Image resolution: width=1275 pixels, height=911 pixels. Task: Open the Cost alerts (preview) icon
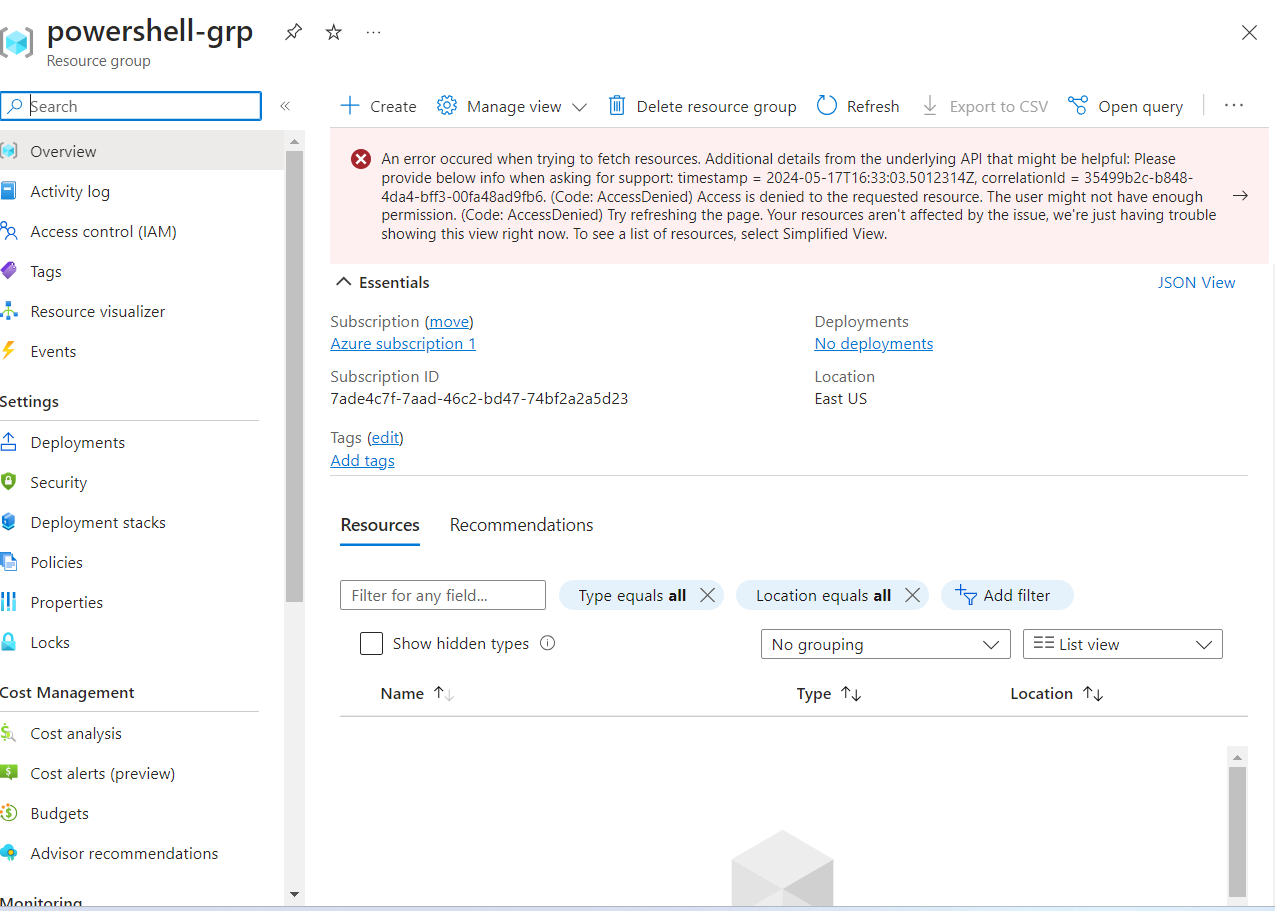pyautogui.click(x=9, y=773)
